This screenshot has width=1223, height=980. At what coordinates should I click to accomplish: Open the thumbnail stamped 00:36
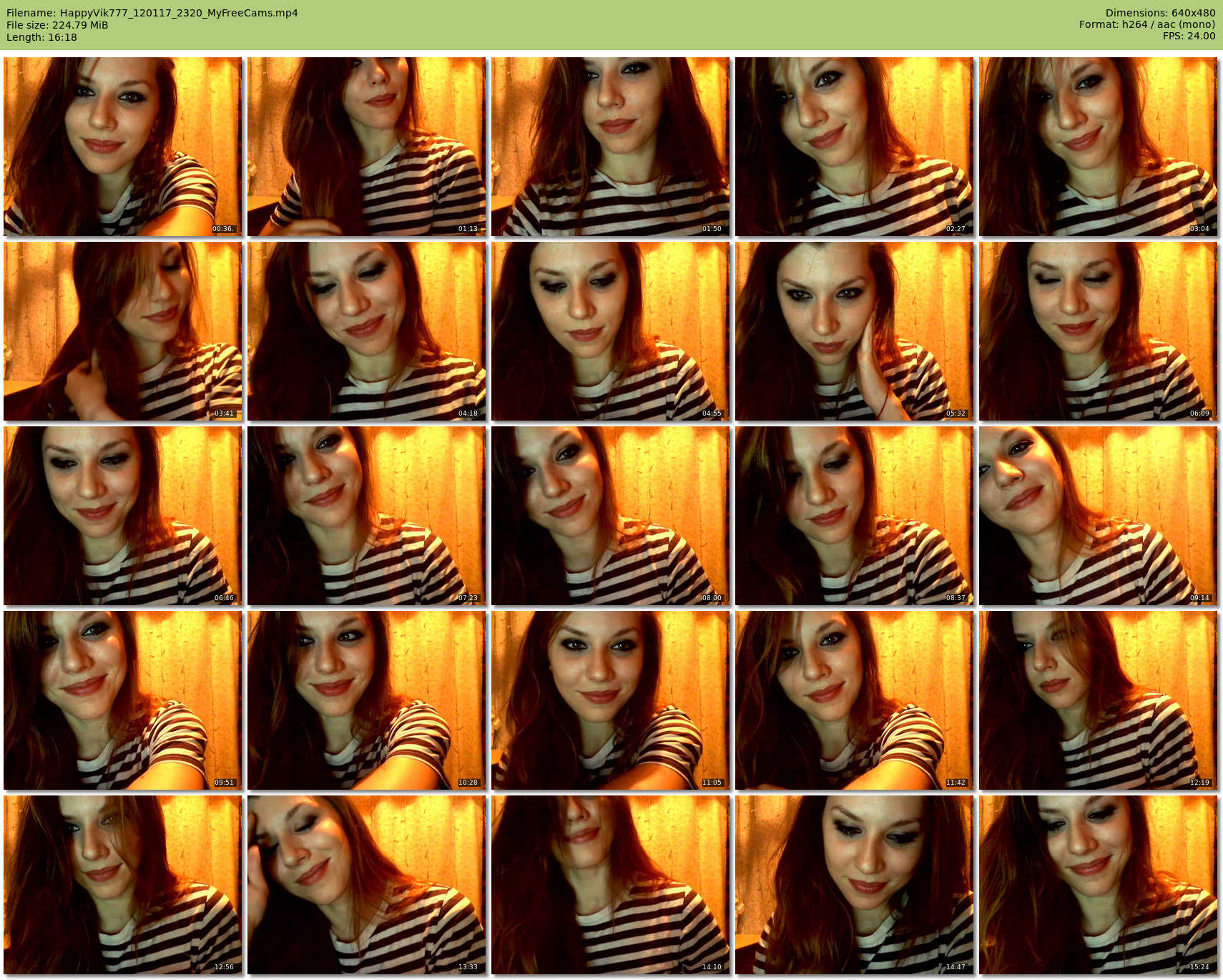click(x=123, y=147)
